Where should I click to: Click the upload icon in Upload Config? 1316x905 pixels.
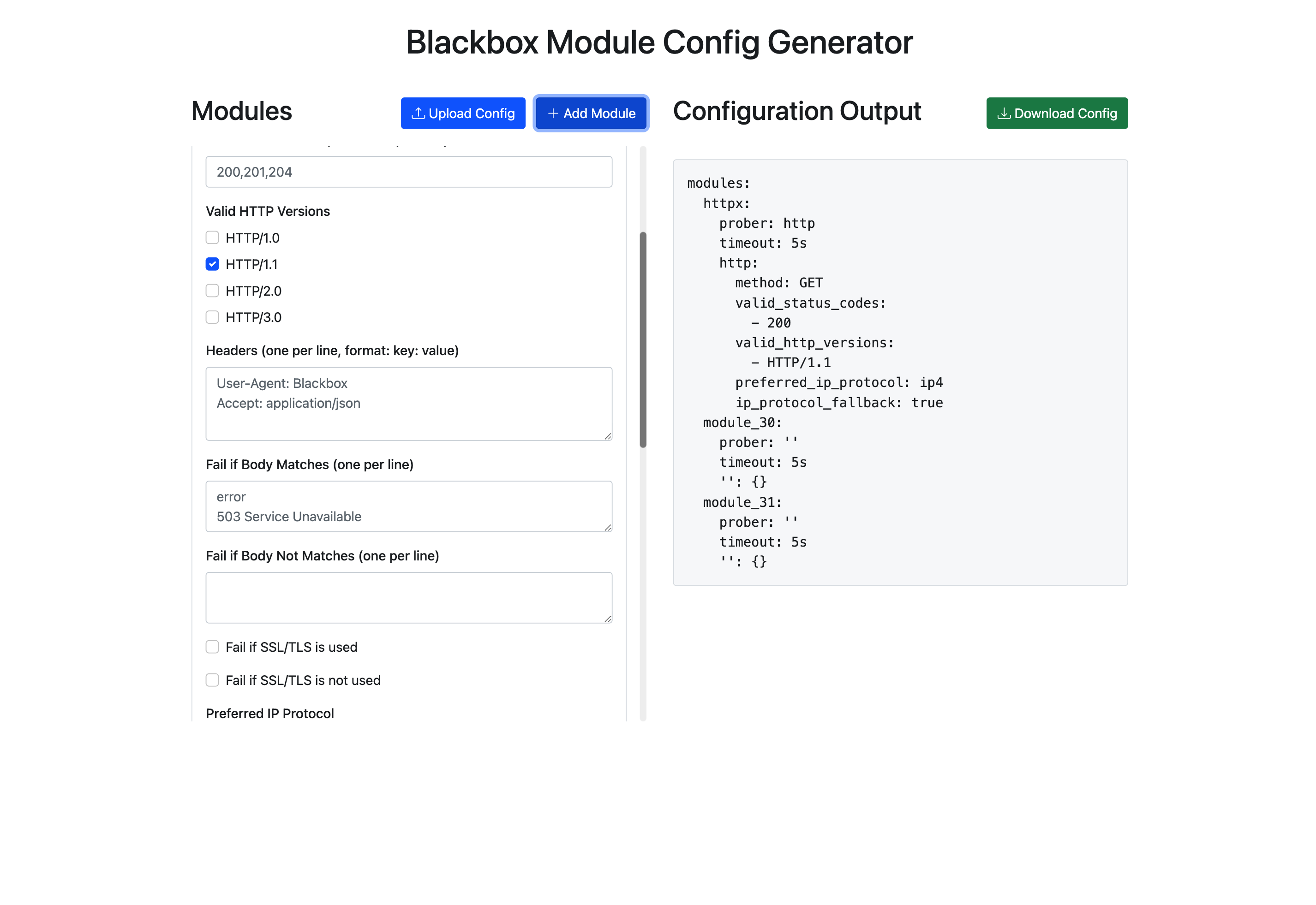[x=418, y=113]
